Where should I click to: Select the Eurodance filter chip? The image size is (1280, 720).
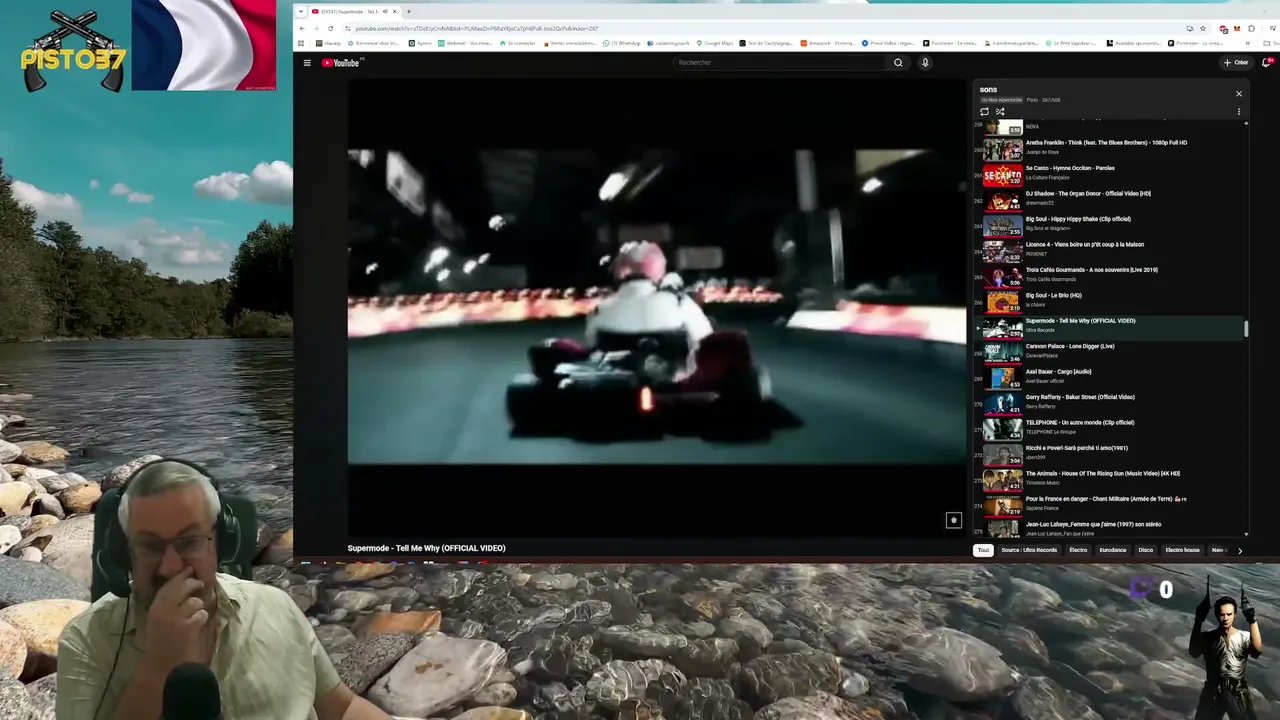coord(1113,550)
